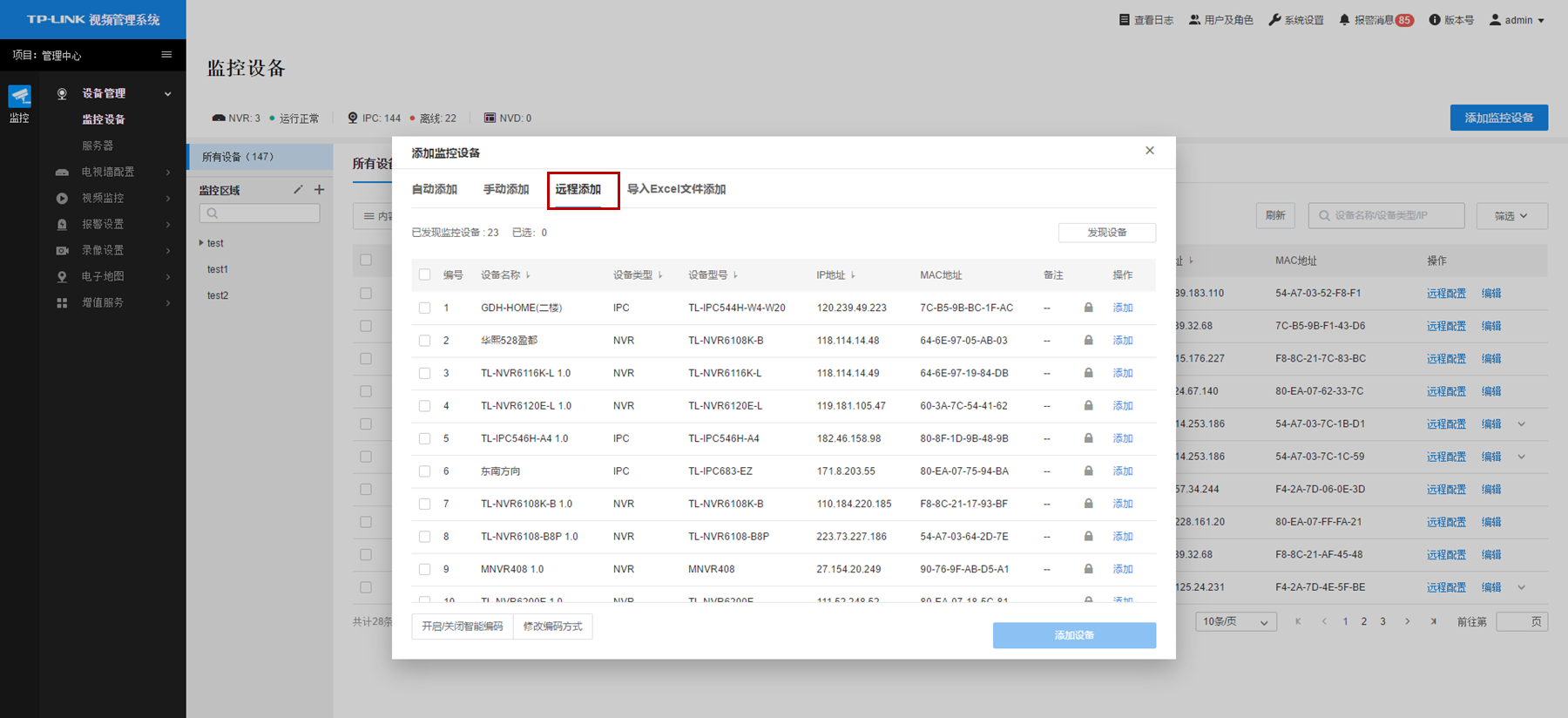Switch to 导入Excel文件添加 tab
The height and width of the screenshot is (718, 1568).
click(x=676, y=189)
